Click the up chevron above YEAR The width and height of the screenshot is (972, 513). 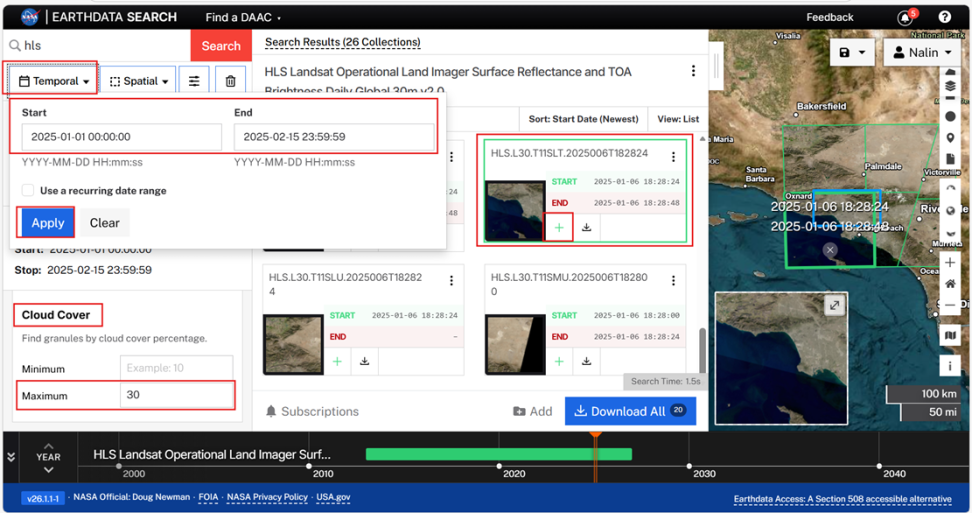[x=48, y=446]
